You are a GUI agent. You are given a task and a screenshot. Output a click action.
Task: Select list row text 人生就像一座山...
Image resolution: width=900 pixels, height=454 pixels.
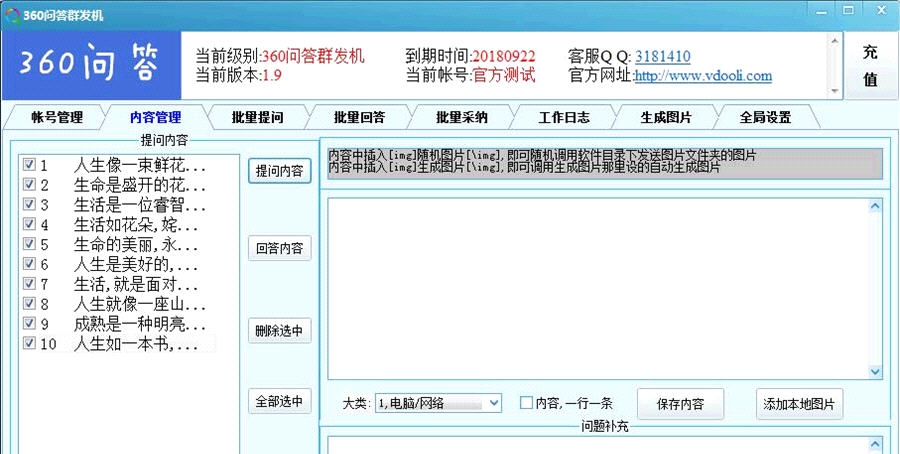pyautogui.click(x=139, y=304)
